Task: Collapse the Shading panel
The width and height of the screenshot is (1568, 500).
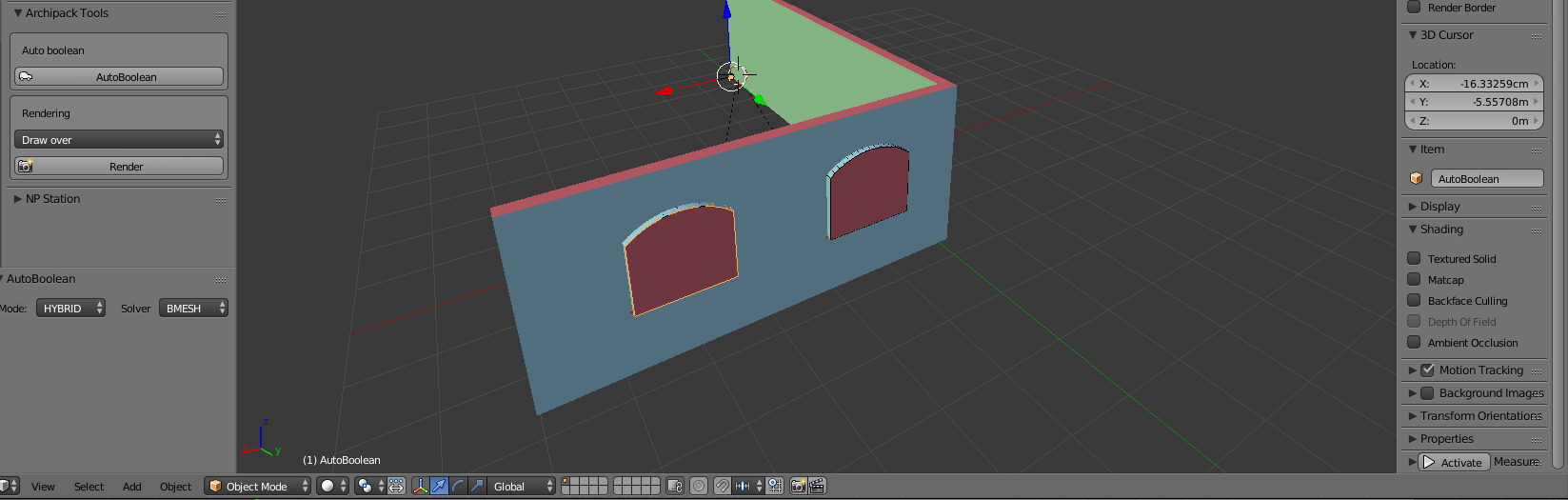Action: click(1413, 230)
